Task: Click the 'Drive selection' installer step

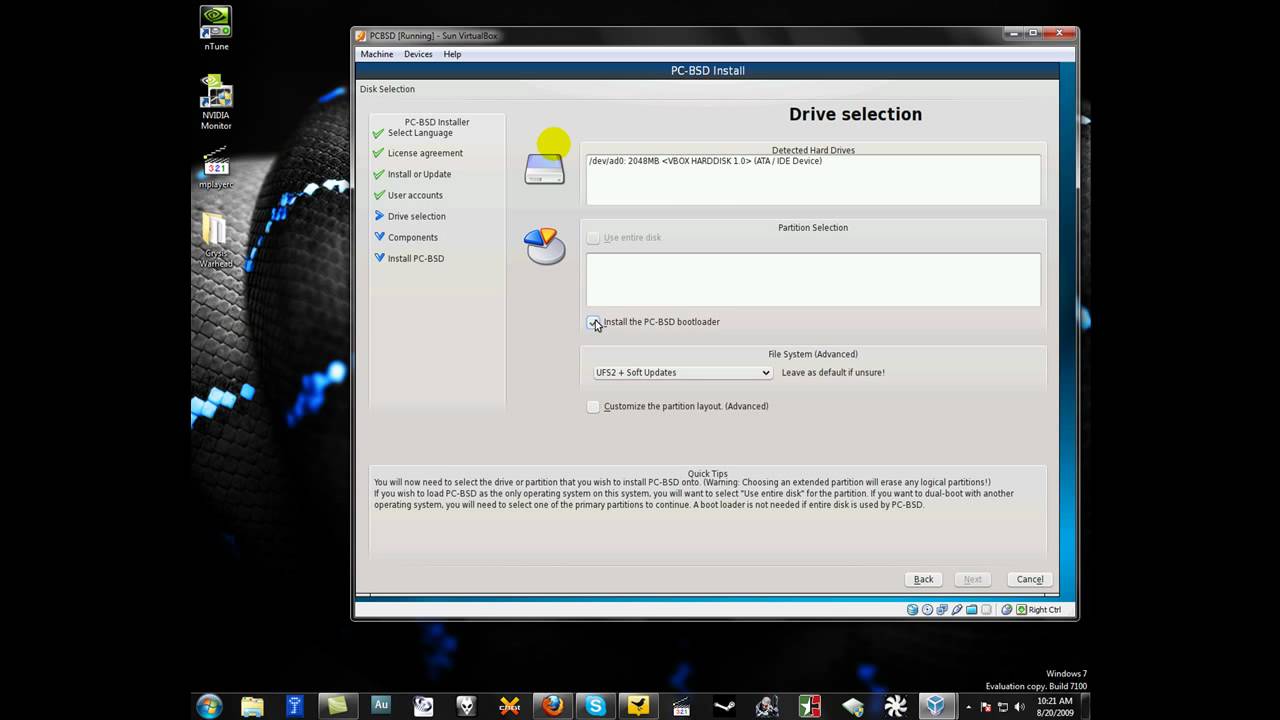Action: [x=417, y=216]
